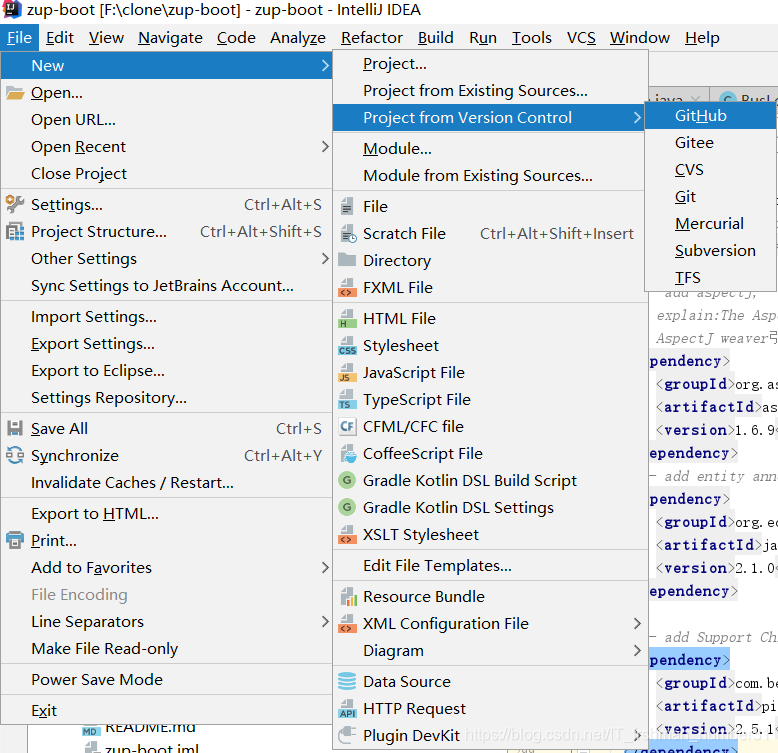Open the VCS menu
Image resolution: width=778 pixels, height=753 pixels.
tap(581, 38)
